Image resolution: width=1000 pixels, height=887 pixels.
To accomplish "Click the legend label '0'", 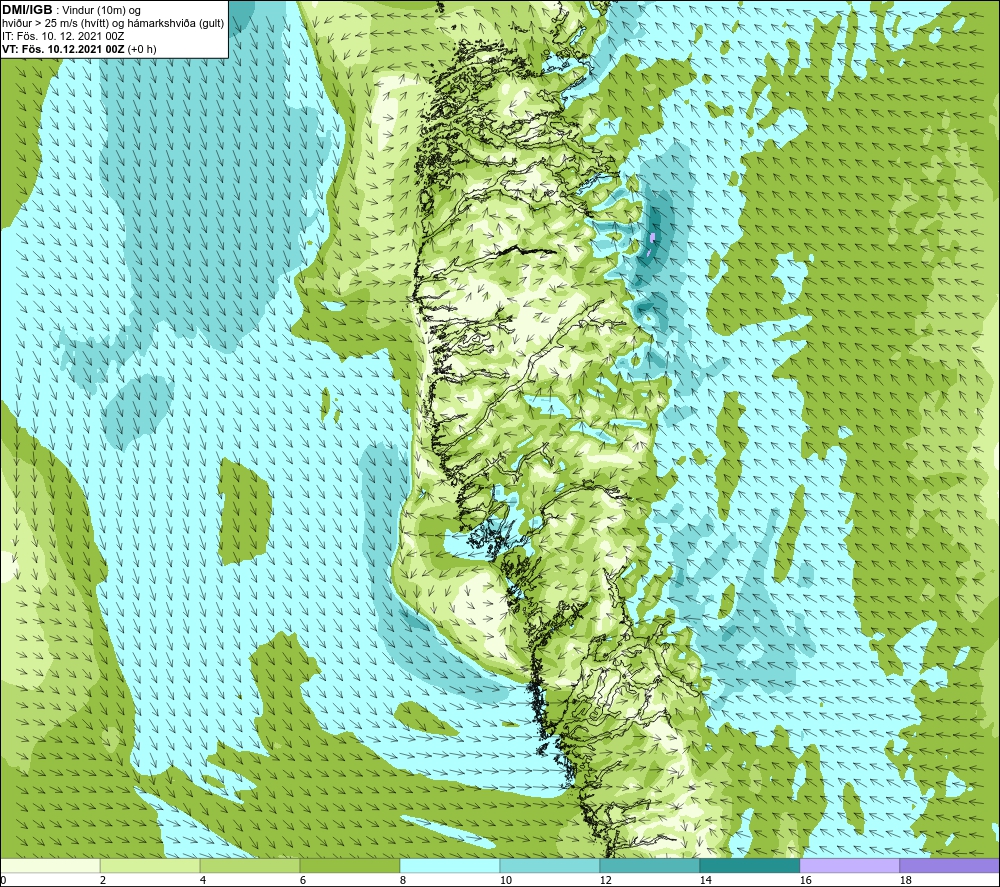I will point(4,880).
